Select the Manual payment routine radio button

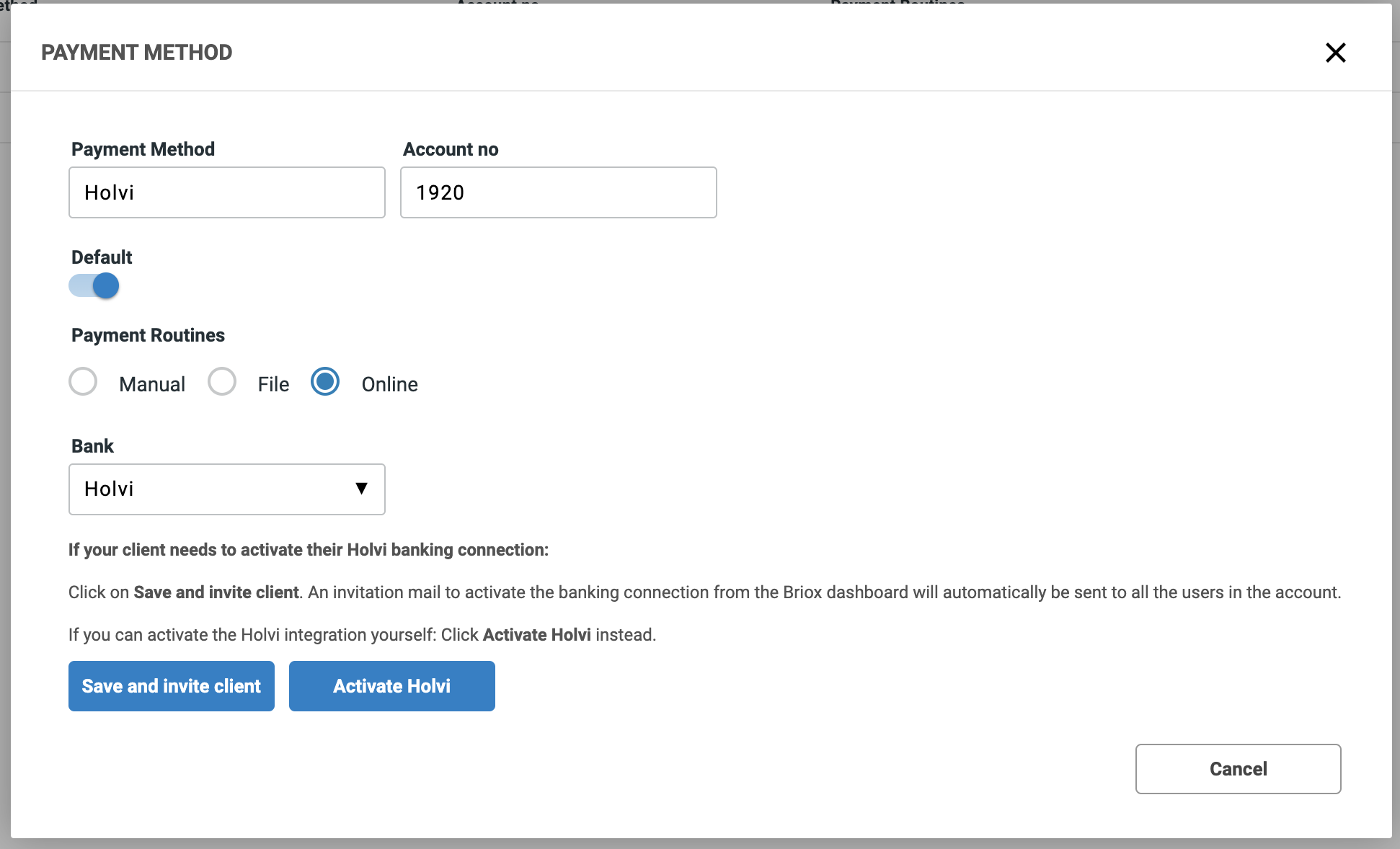[83, 382]
